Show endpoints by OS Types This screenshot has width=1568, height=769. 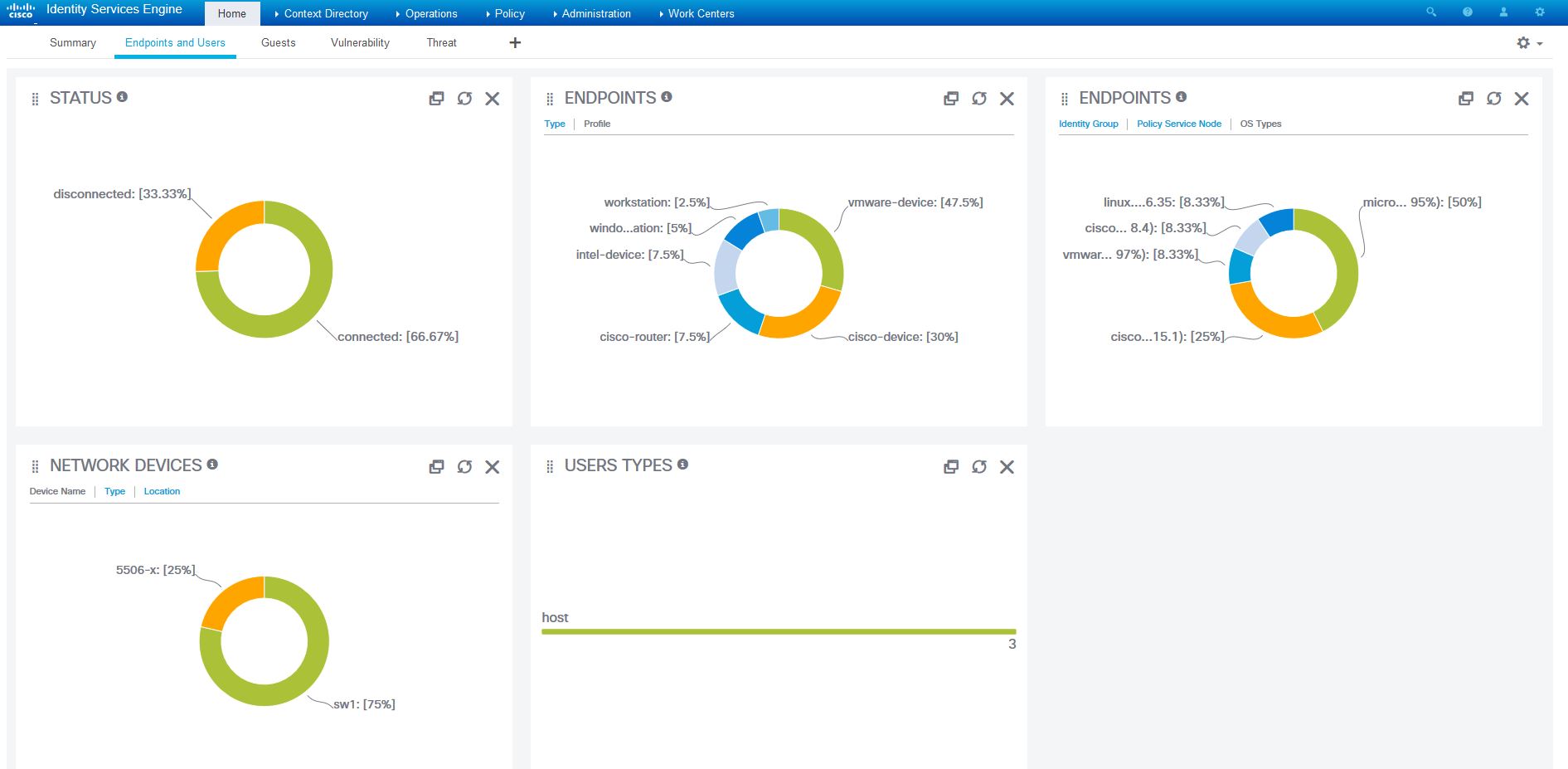[1260, 124]
